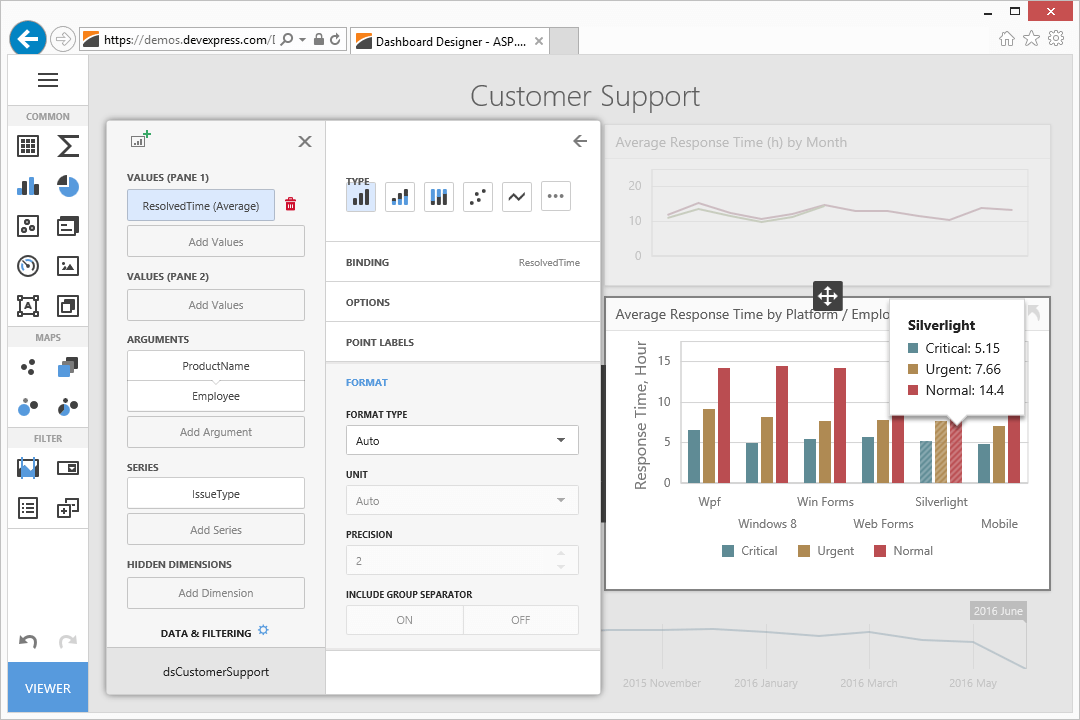
Task: Turn ON Include Group Separator
Action: (x=404, y=620)
